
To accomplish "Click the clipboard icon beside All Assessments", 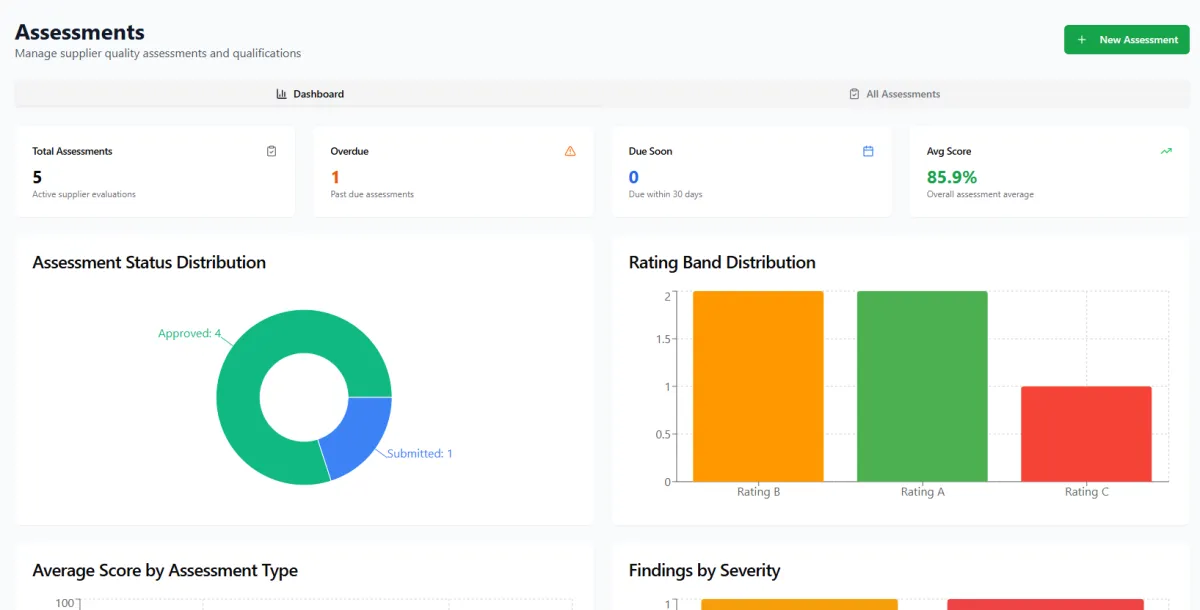I will click(x=854, y=94).
